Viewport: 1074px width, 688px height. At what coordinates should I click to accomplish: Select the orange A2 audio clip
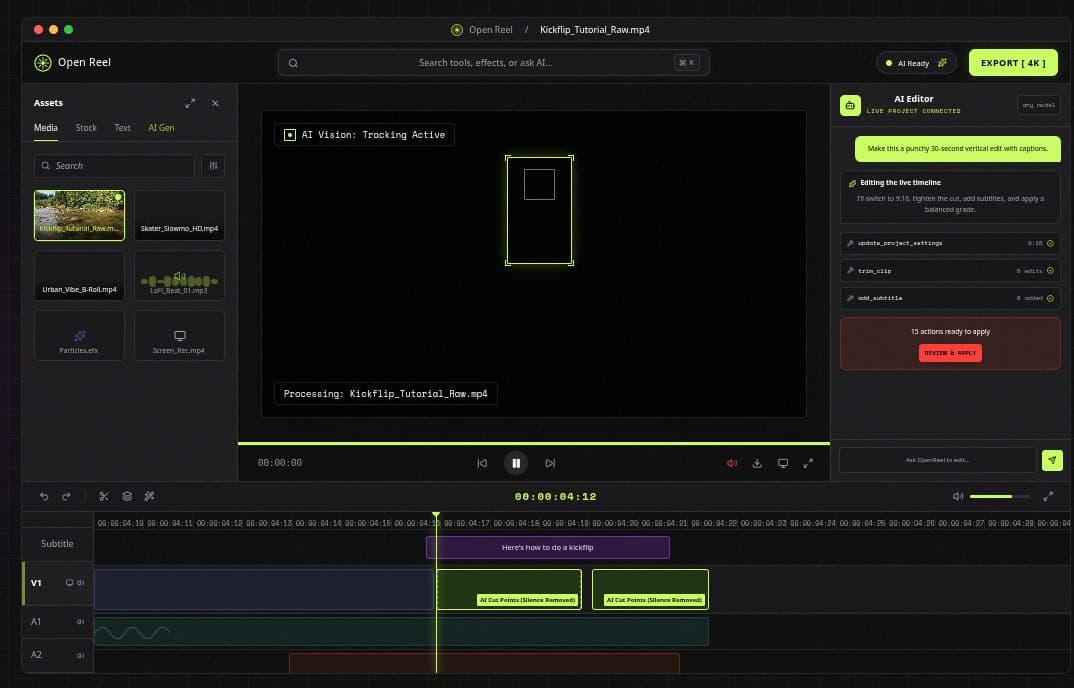[484, 663]
